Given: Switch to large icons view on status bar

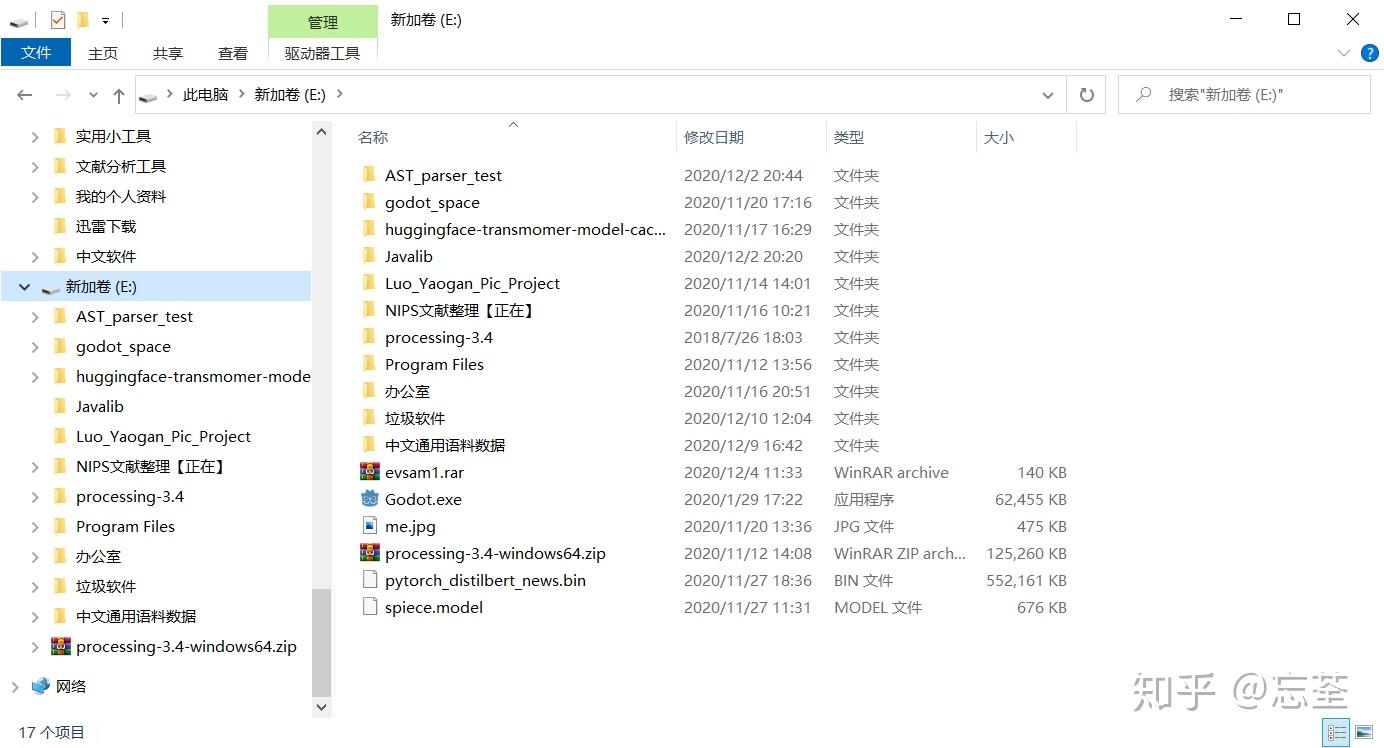Looking at the screenshot, I should pos(1364,732).
